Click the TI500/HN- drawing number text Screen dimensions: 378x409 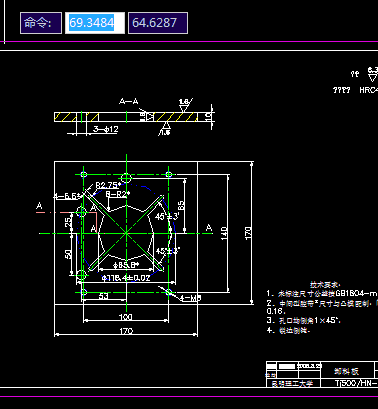[356, 383]
